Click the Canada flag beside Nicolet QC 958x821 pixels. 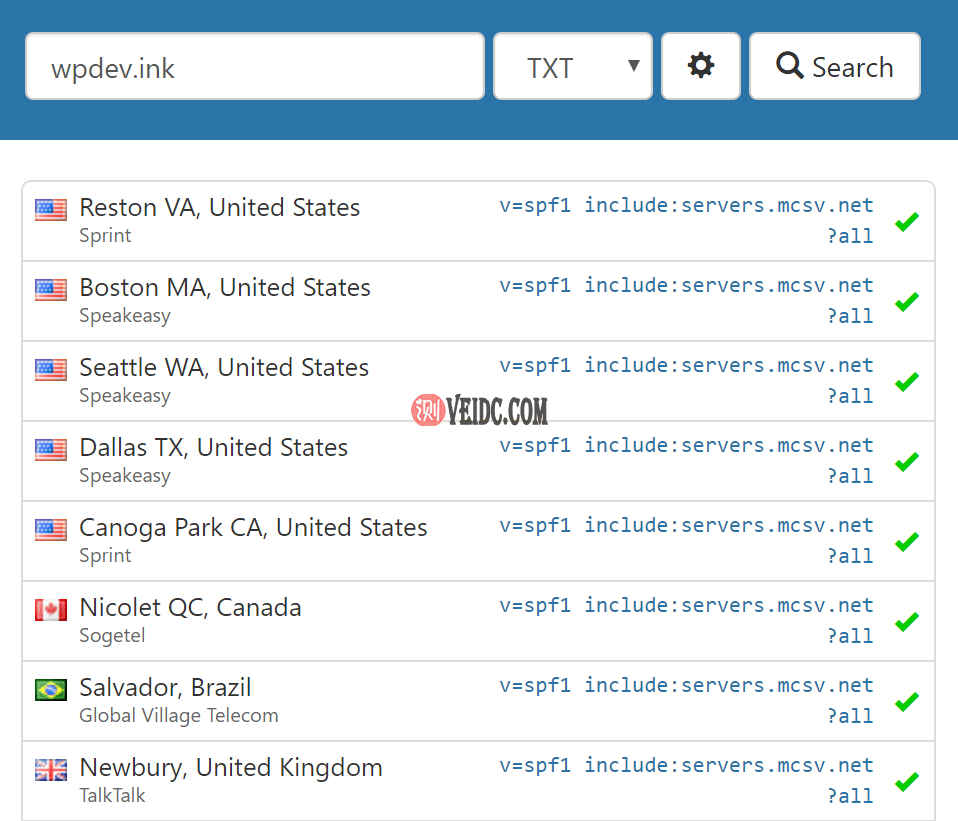pos(51,610)
